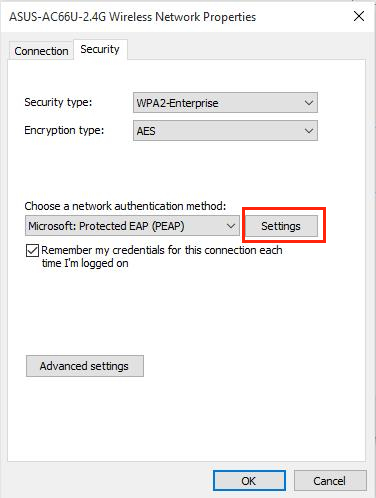Toggle the Remember my credentials checkbox

click(32, 250)
